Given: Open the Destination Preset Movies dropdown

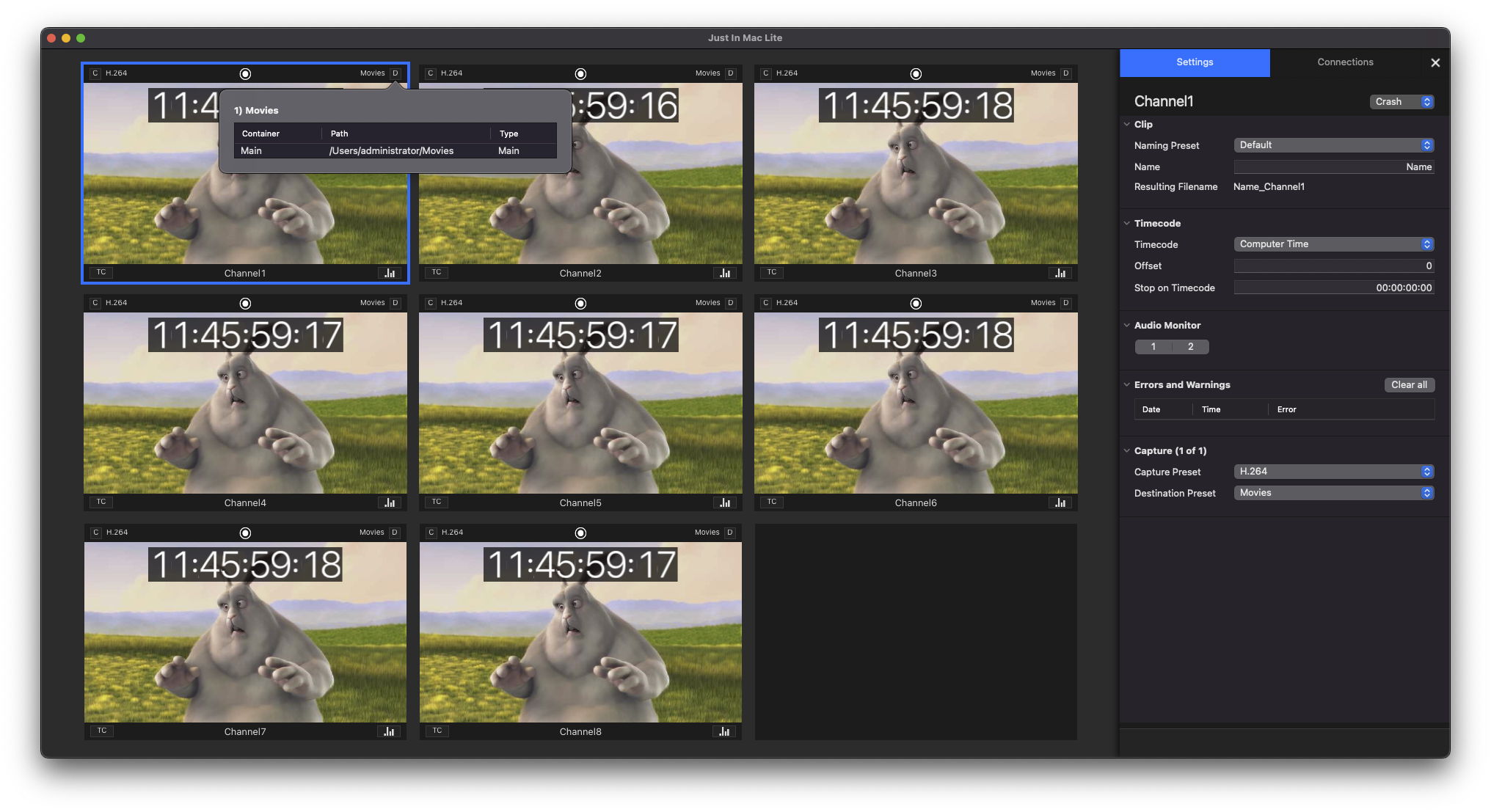Looking at the screenshot, I should 1334,493.
